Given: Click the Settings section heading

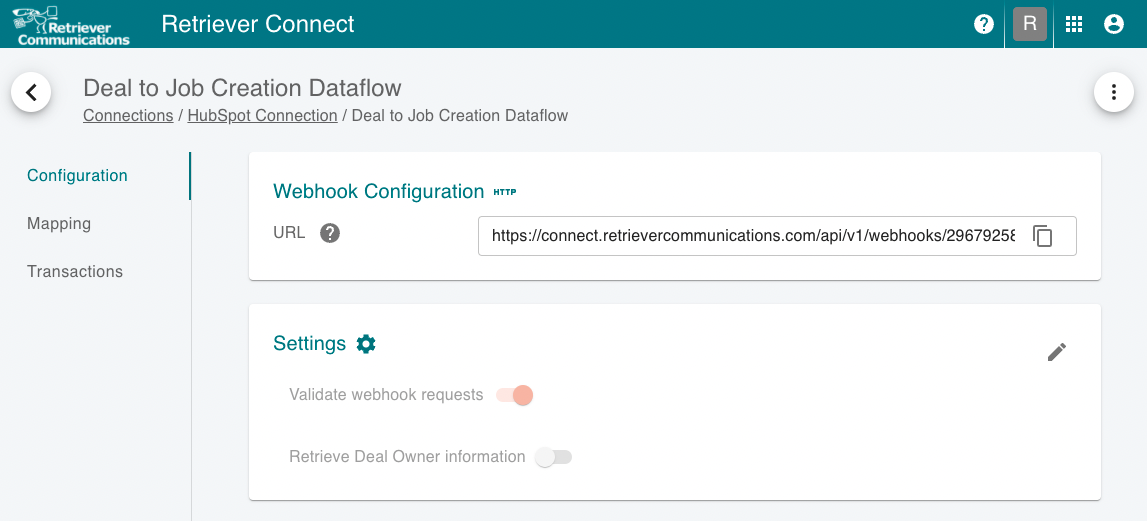Looking at the screenshot, I should pos(309,344).
